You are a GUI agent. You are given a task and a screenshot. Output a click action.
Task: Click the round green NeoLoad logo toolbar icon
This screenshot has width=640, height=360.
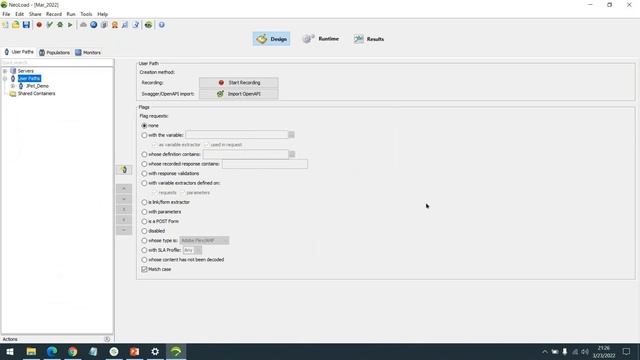(x=148, y=25)
